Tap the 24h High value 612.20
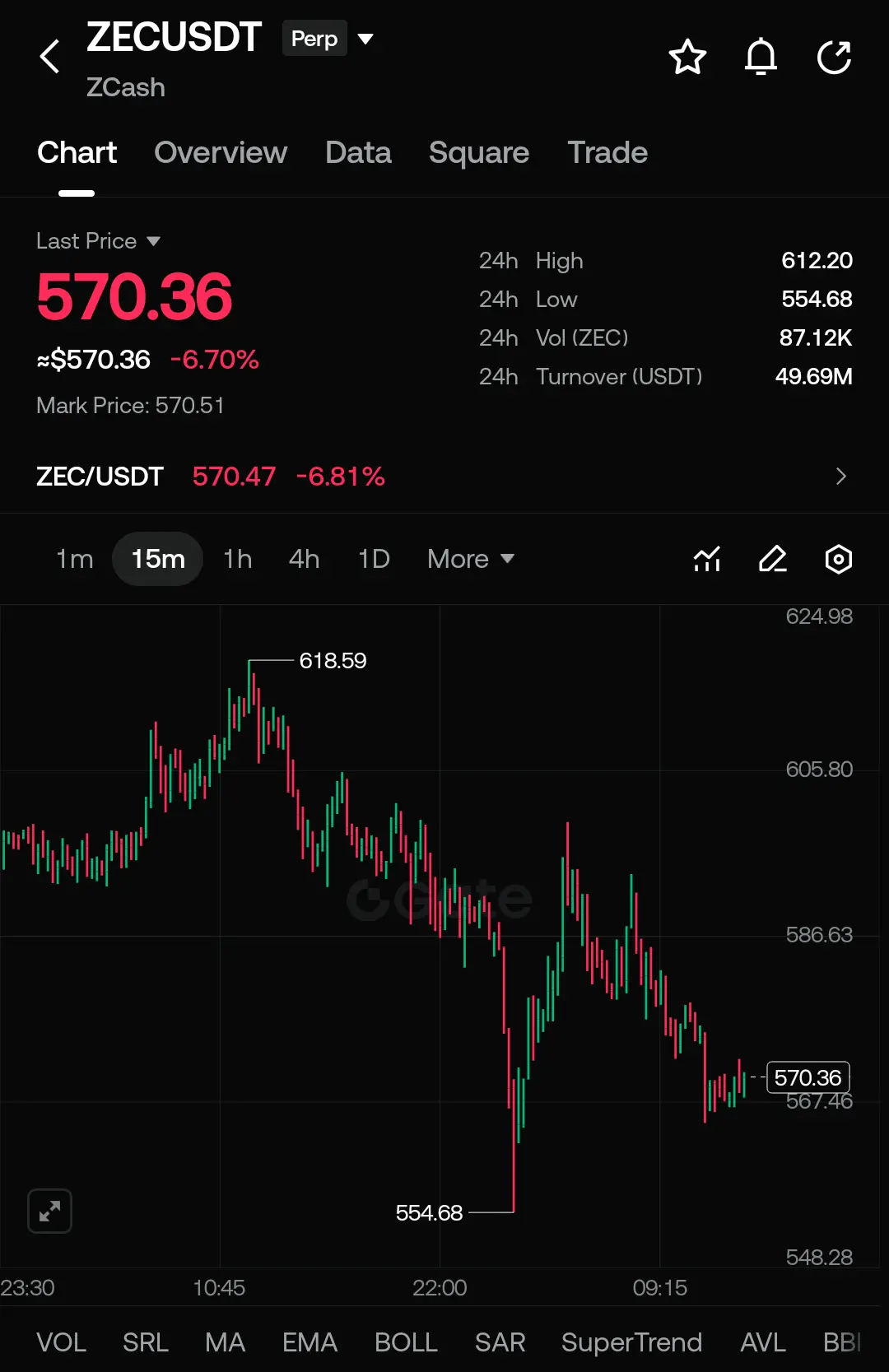Viewport: 889px width, 1372px height. [817, 261]
